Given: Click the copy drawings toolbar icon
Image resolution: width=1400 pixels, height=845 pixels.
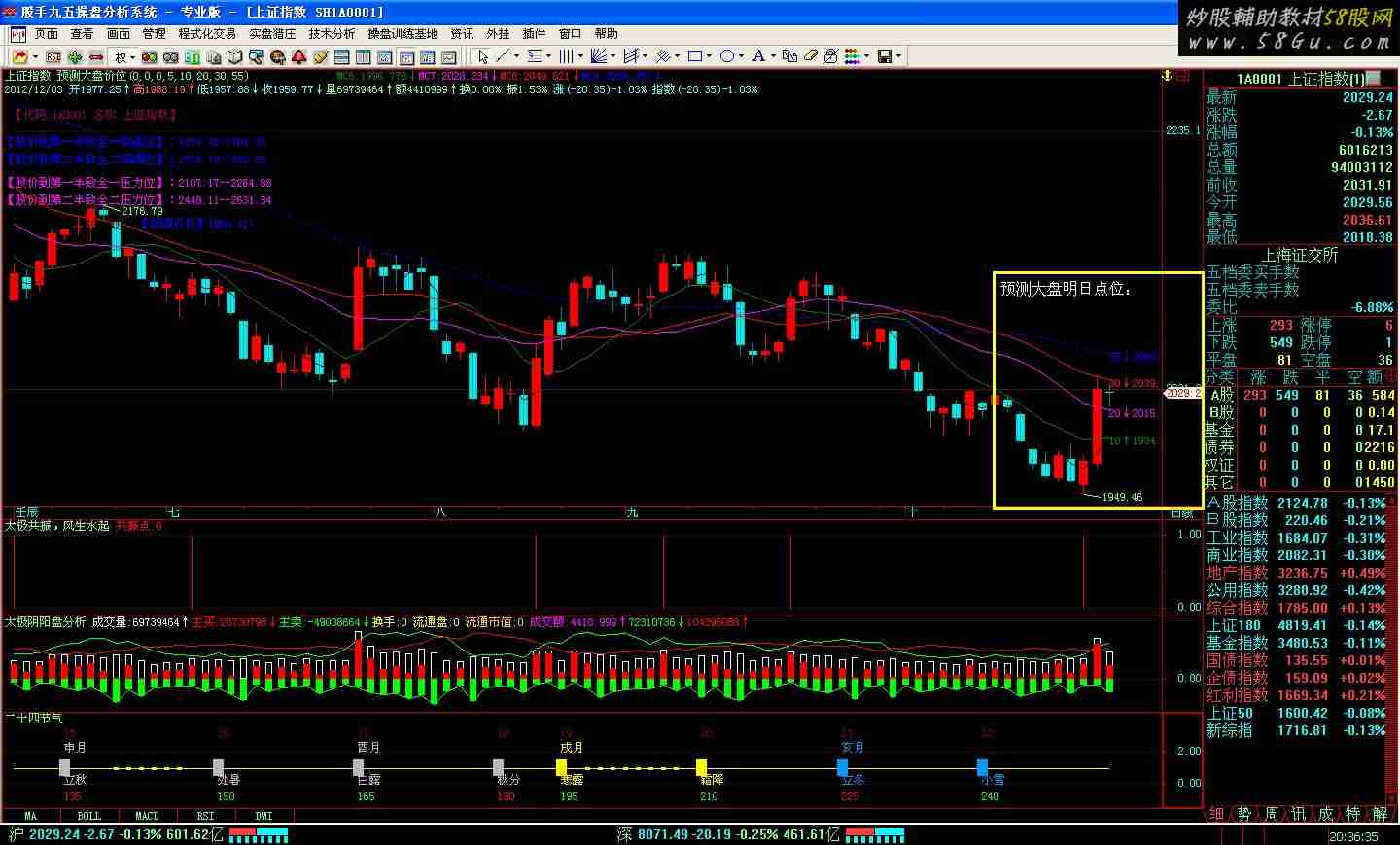Looking at the screenshot, I should point(789,56).
